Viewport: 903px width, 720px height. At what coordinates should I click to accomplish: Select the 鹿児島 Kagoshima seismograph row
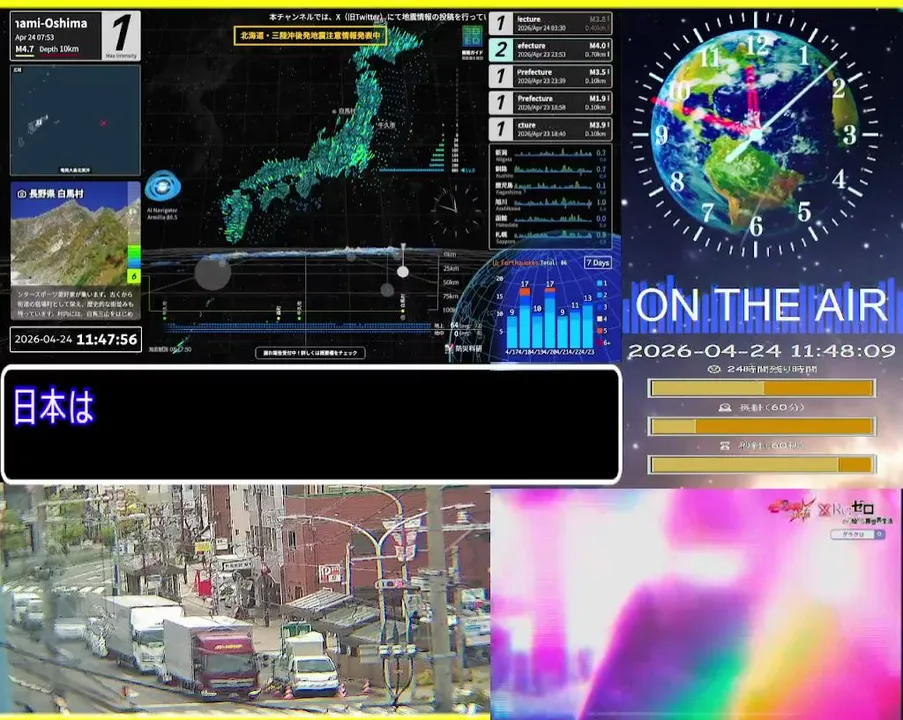550,187
